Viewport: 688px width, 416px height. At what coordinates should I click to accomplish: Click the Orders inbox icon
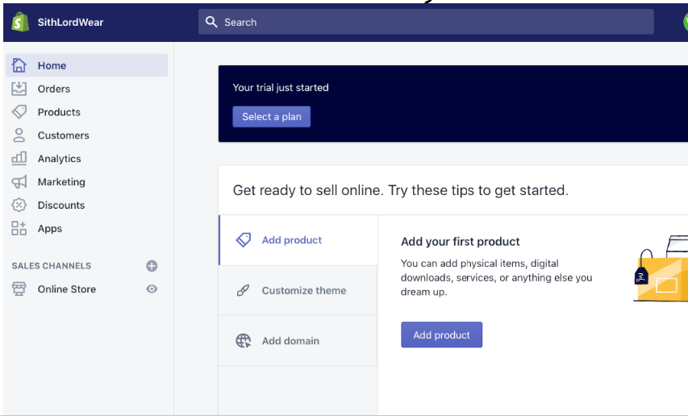(x=19, y=89)
